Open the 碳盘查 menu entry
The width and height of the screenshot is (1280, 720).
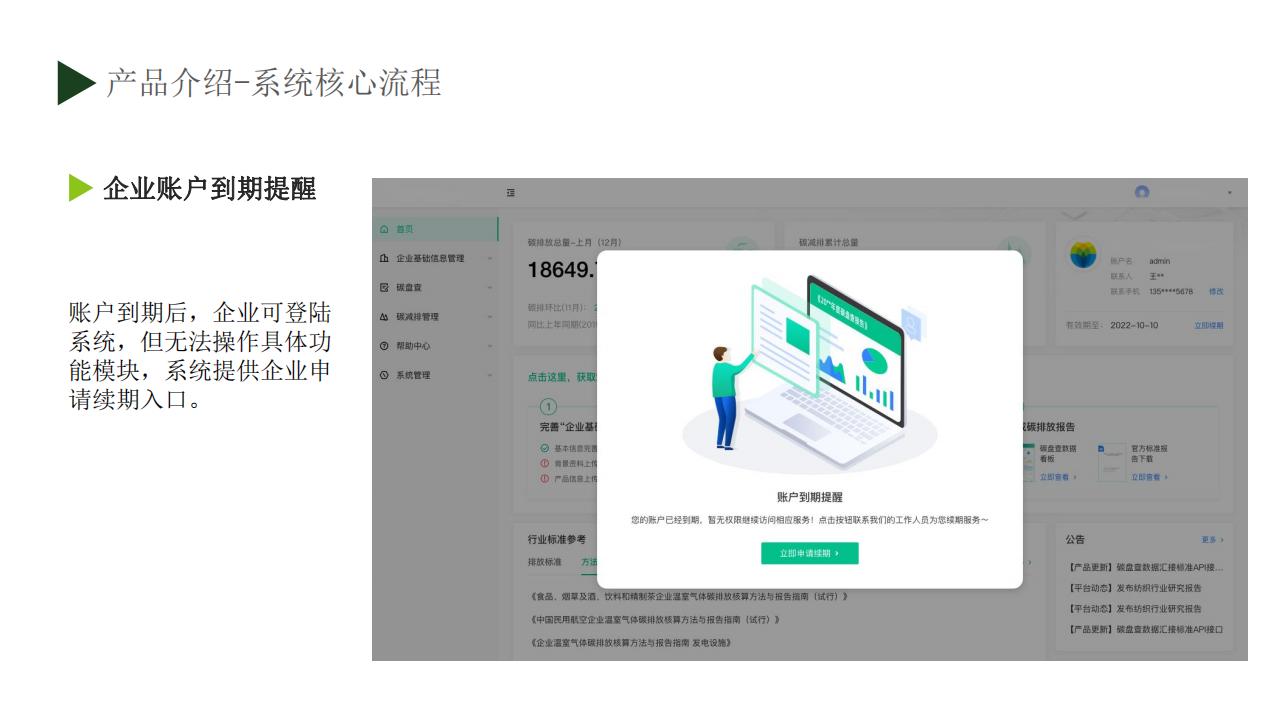click(x=408, y=287)
